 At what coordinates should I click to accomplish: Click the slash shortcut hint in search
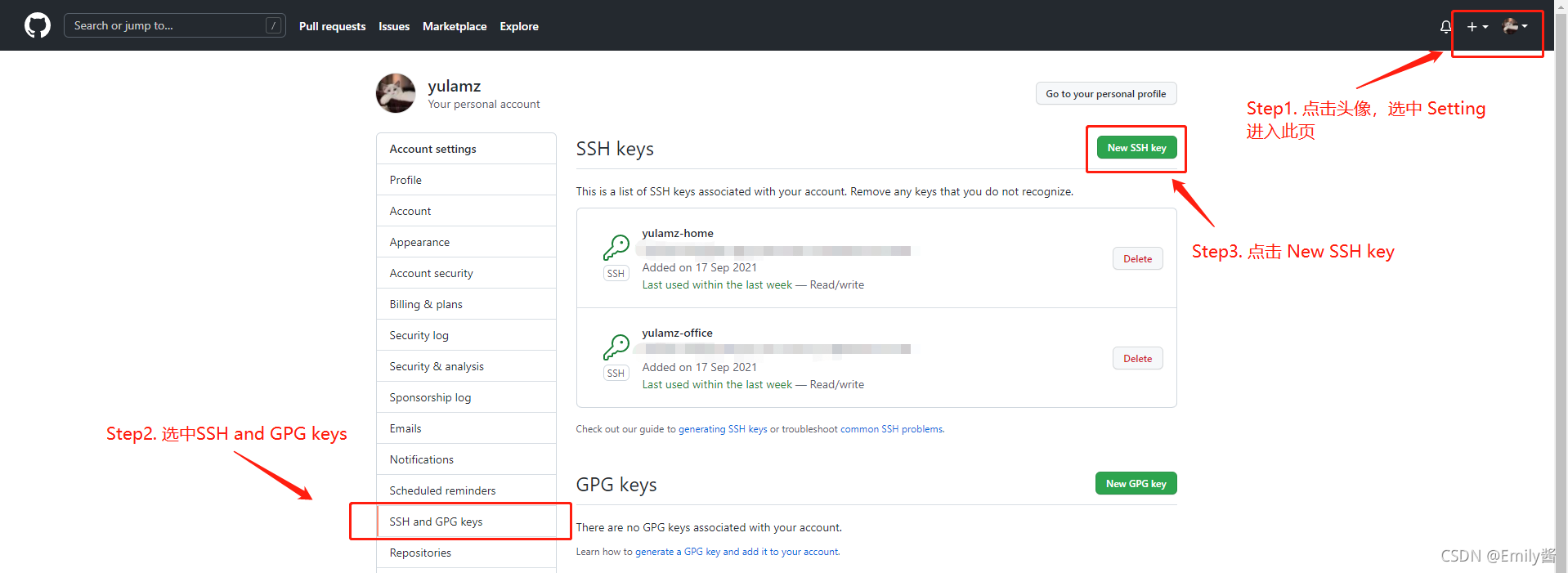(x=274, y=25)
